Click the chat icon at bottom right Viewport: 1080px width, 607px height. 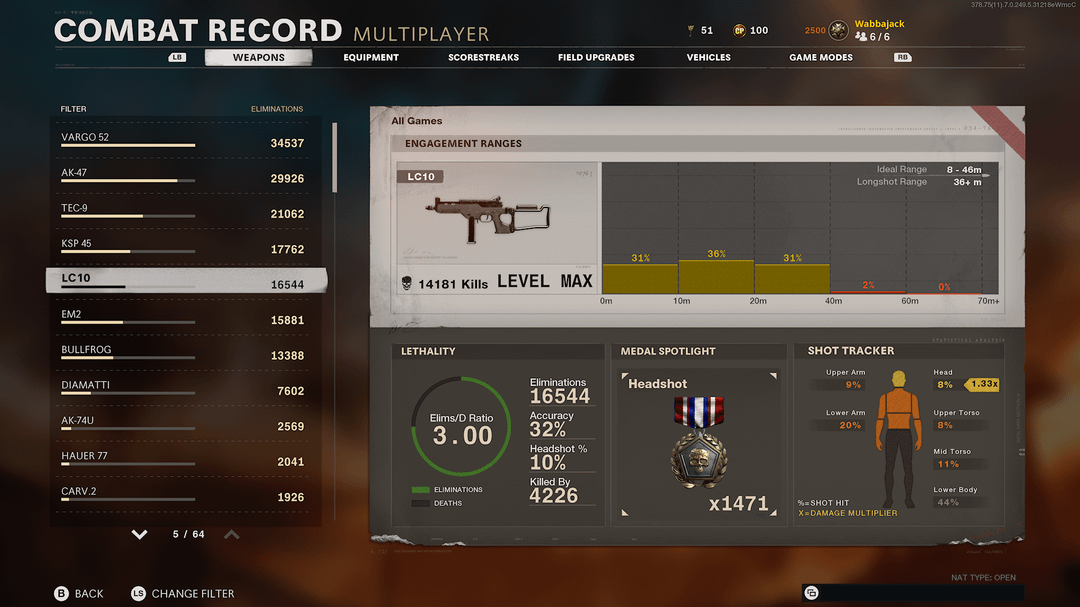pyautogui.click(x=811, y=593)
